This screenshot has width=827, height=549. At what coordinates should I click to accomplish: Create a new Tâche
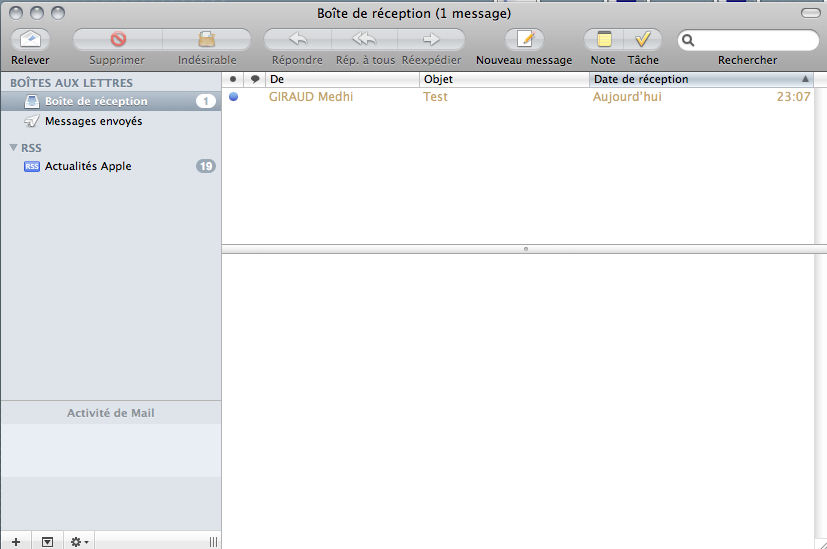pyautogui.click(x=643, y=40)
